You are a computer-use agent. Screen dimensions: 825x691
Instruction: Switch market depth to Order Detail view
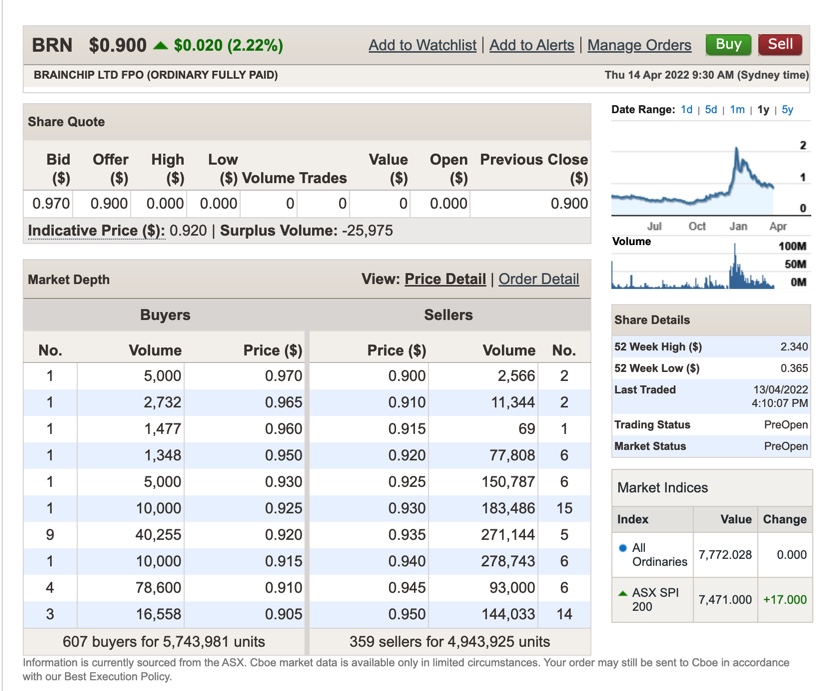(539, 279)
